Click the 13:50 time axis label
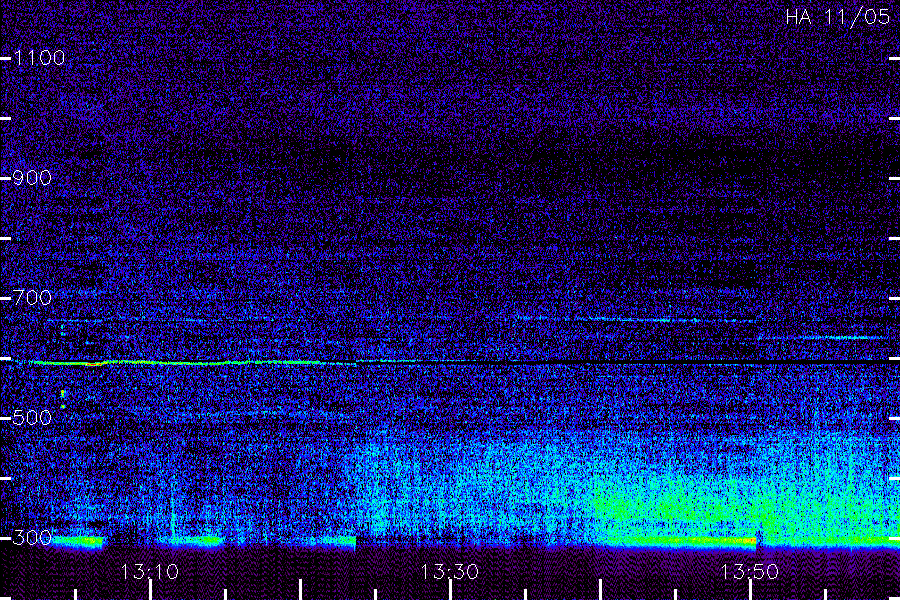Image resolution: width=900 pixels, height=600 pixels. click(x=750, y=572)
